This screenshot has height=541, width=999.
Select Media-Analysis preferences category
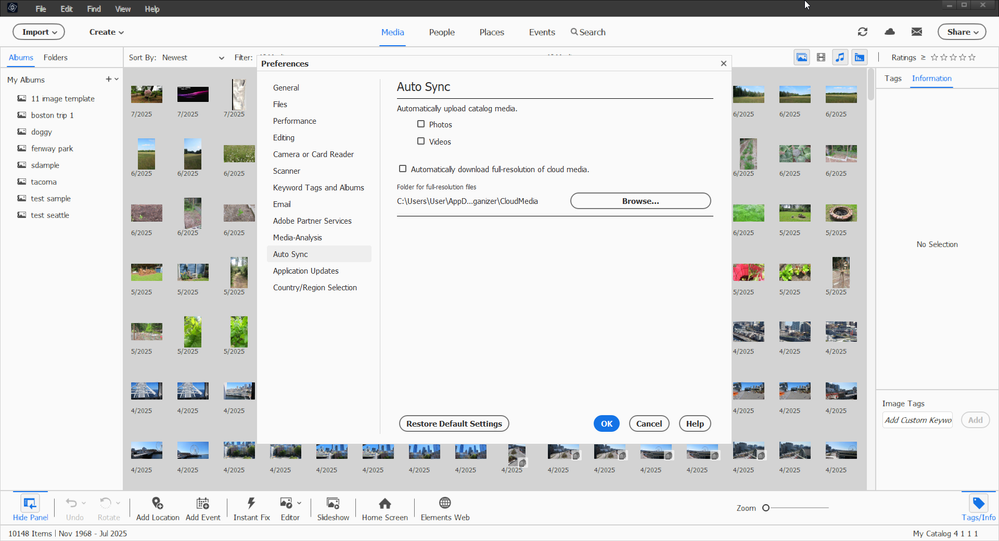[x=298, y=237]
